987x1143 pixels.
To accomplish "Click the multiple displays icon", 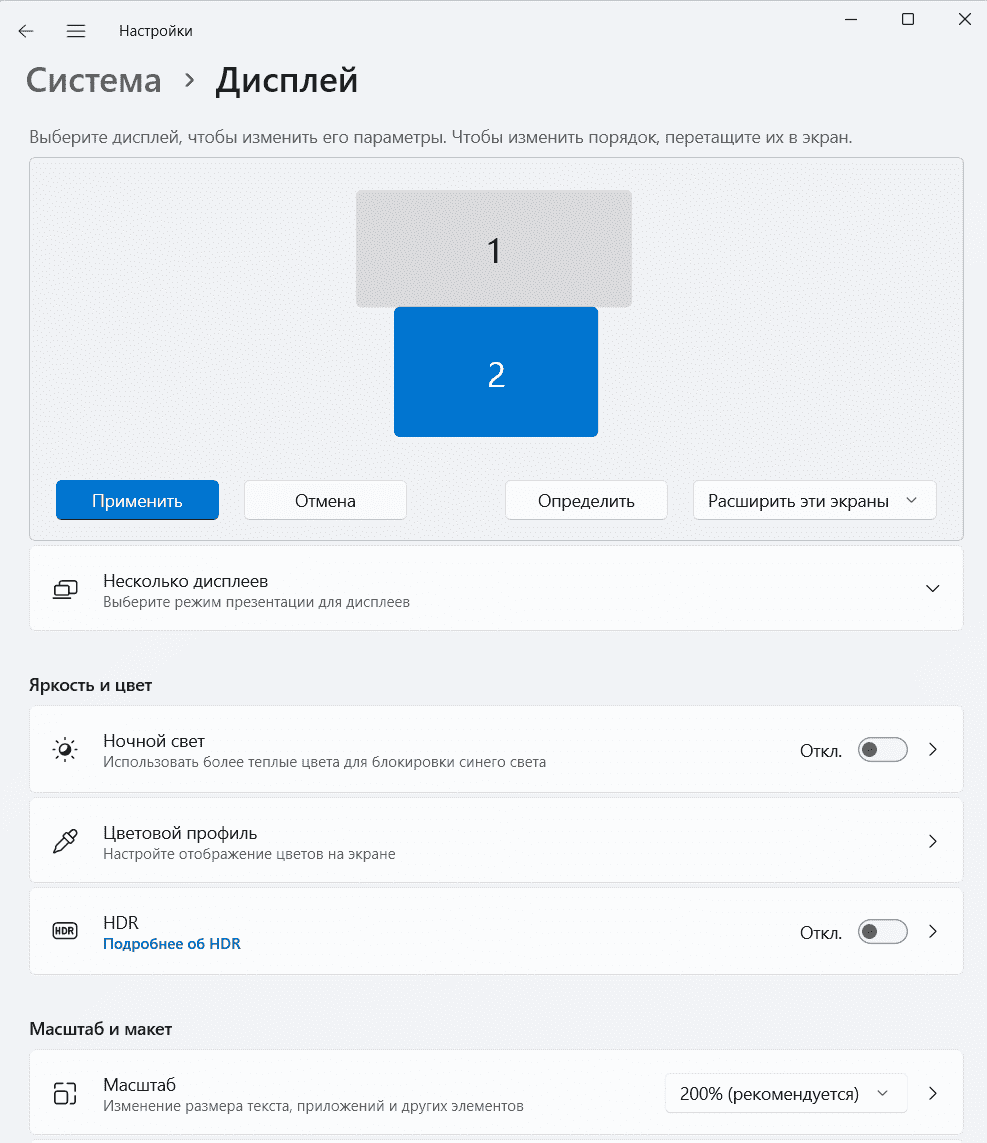I will click(65, 589).
